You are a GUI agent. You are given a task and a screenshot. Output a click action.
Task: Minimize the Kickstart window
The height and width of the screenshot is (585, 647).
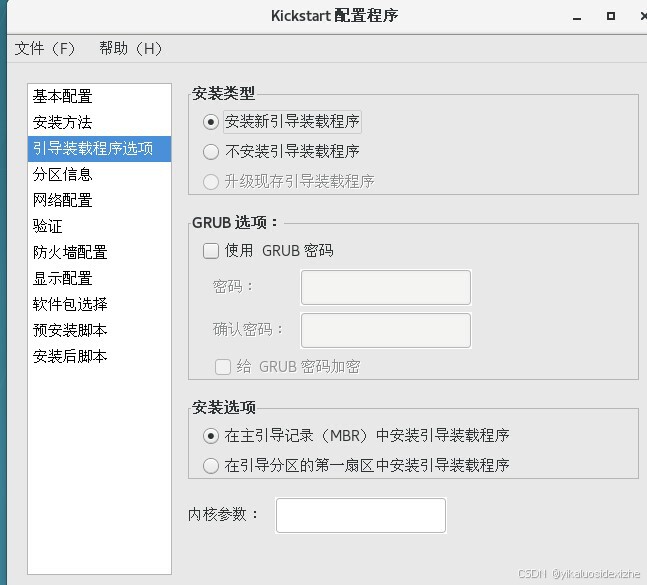577,17
